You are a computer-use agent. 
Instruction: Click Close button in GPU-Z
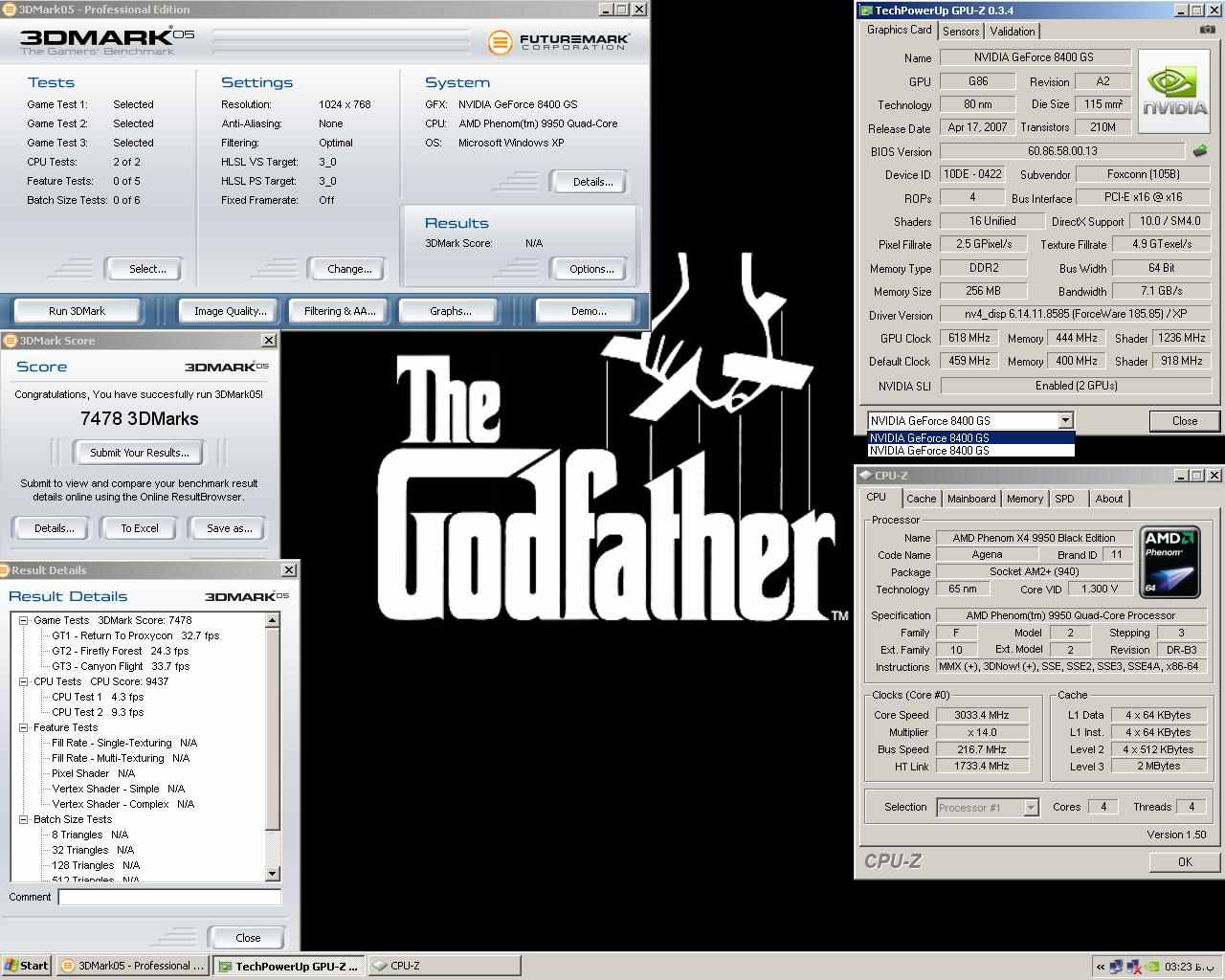click(1185, 421)
